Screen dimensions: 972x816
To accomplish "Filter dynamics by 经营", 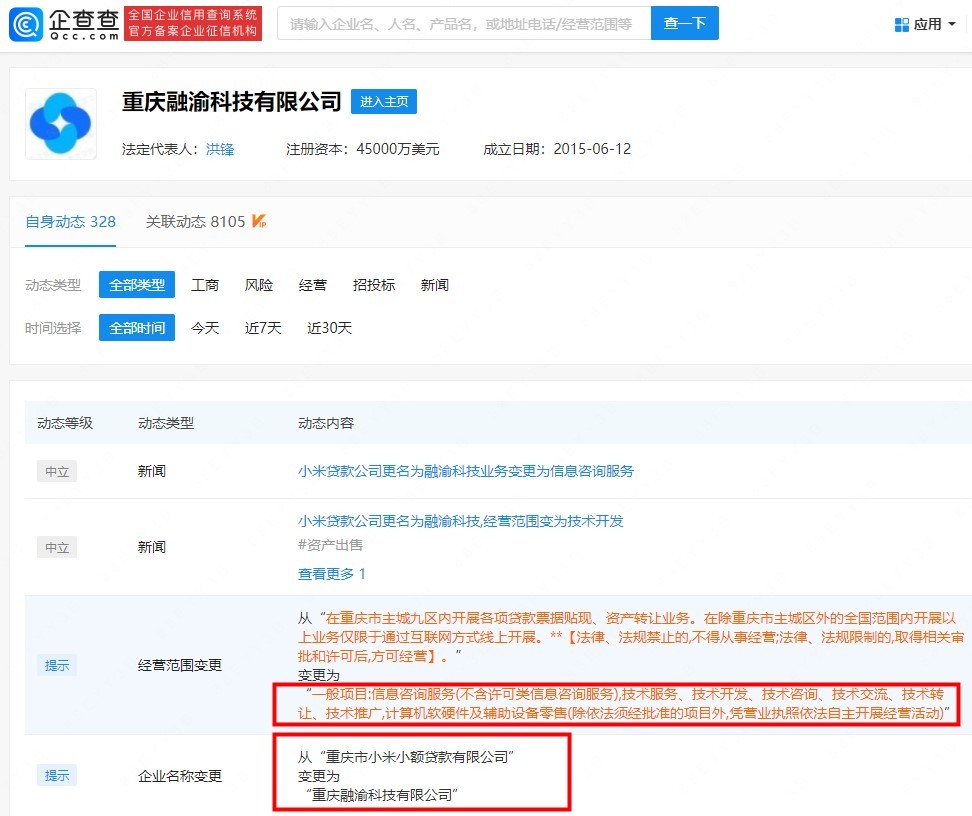I will tap(312, 285).
